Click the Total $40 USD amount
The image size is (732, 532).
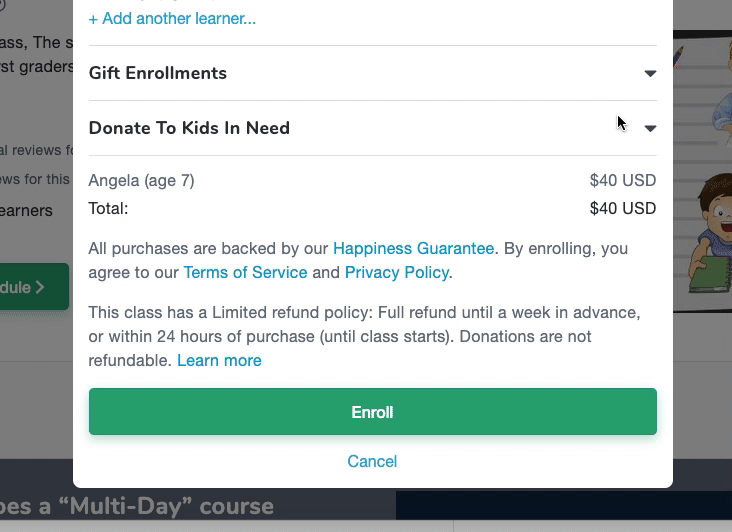(623, 208)
